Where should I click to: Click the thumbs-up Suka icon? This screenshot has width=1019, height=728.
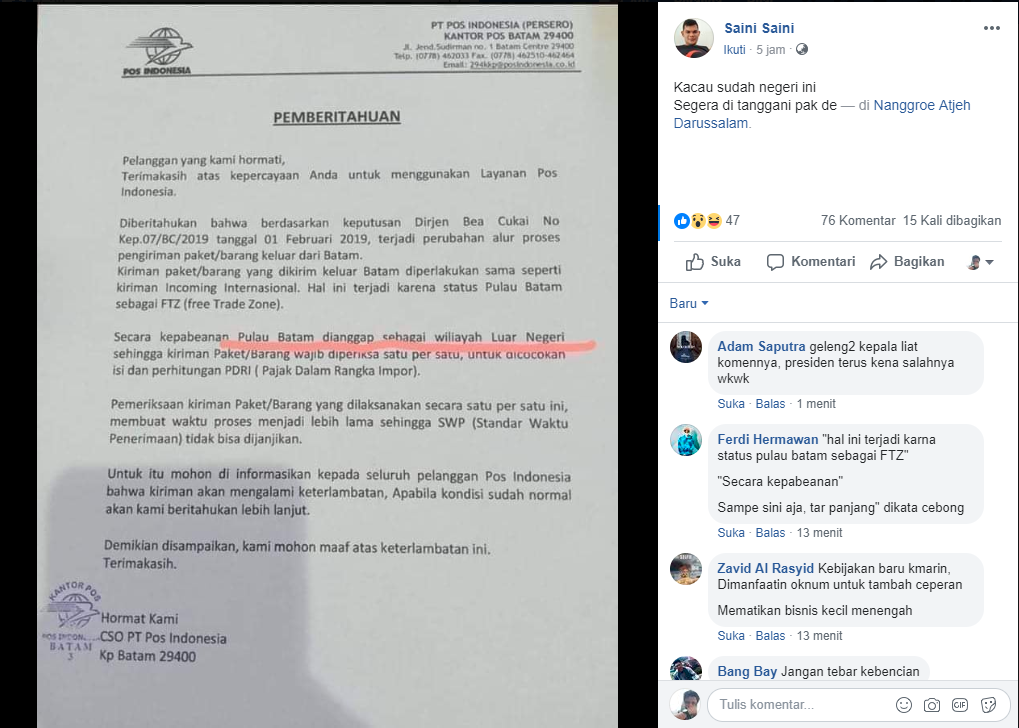695,262
